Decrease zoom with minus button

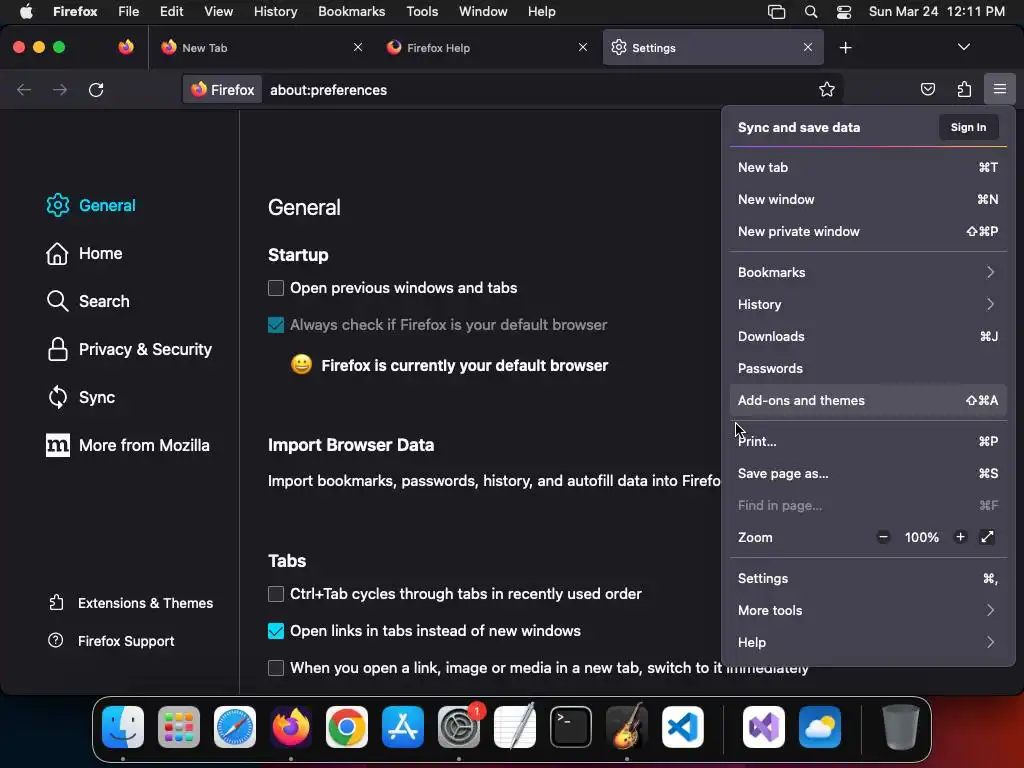coord(884,537)
